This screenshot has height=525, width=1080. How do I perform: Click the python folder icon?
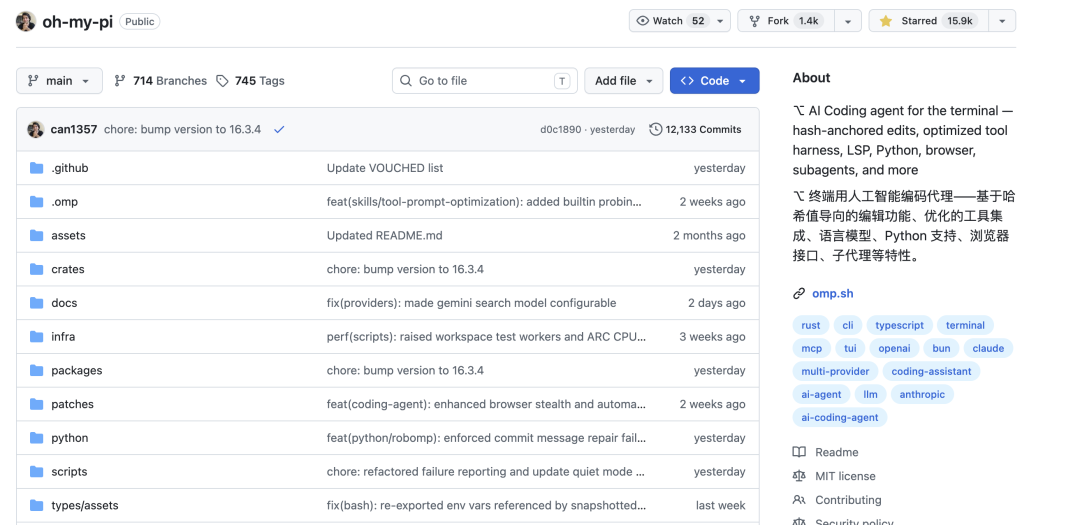[37, 438]
